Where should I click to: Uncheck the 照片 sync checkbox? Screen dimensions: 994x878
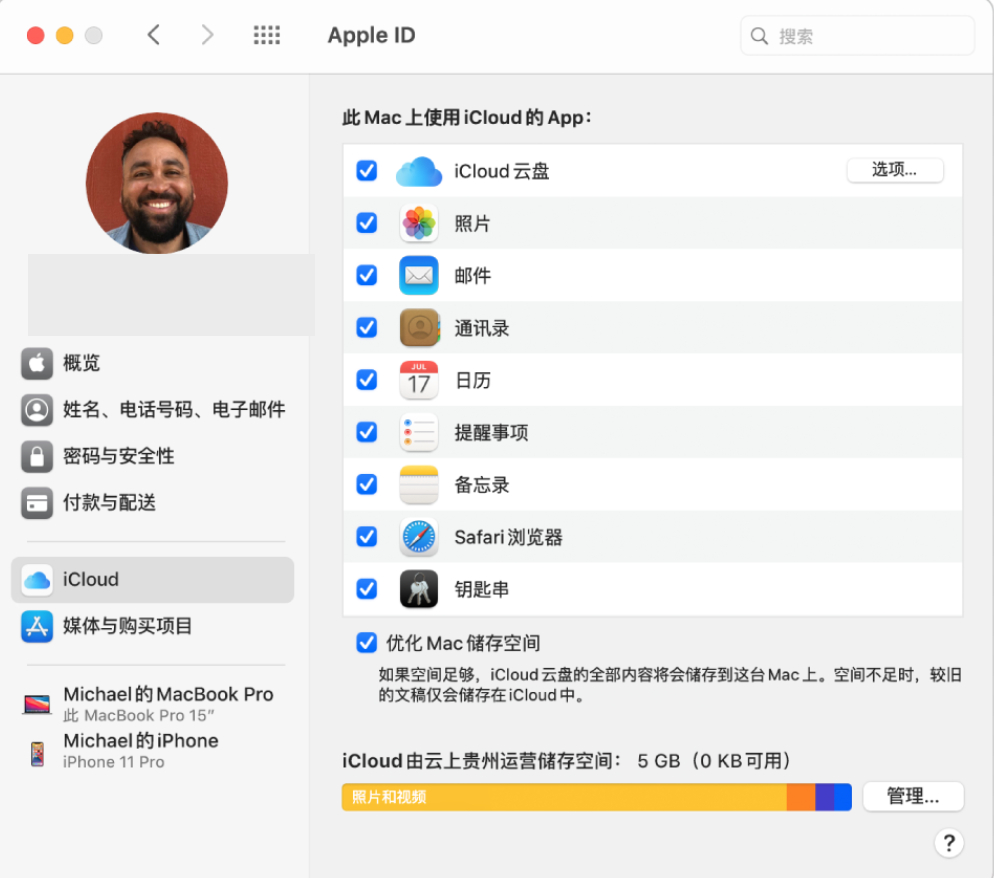coord(367,223)
